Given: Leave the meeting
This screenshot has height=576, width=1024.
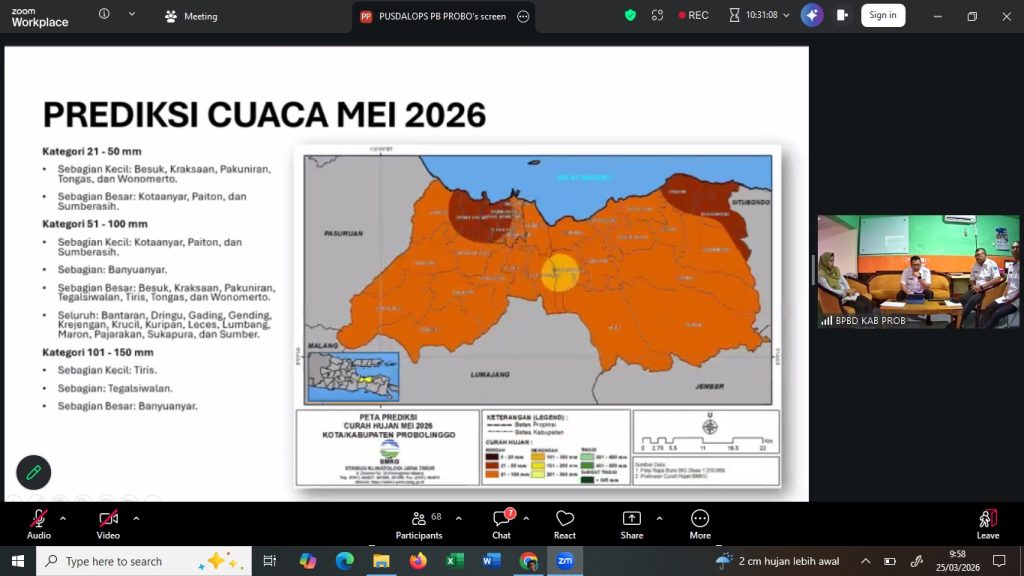Looking at the screenshot, I should coord(987,522).
